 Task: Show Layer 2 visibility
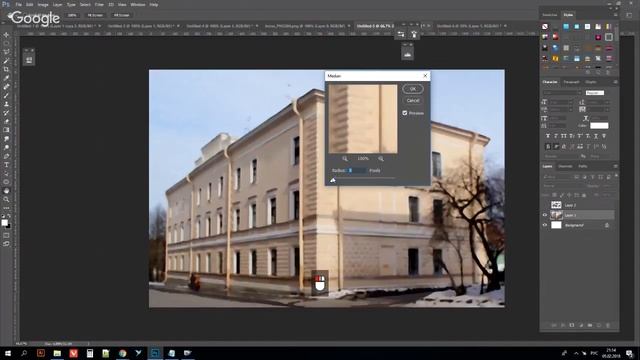[x=544, y=205]
